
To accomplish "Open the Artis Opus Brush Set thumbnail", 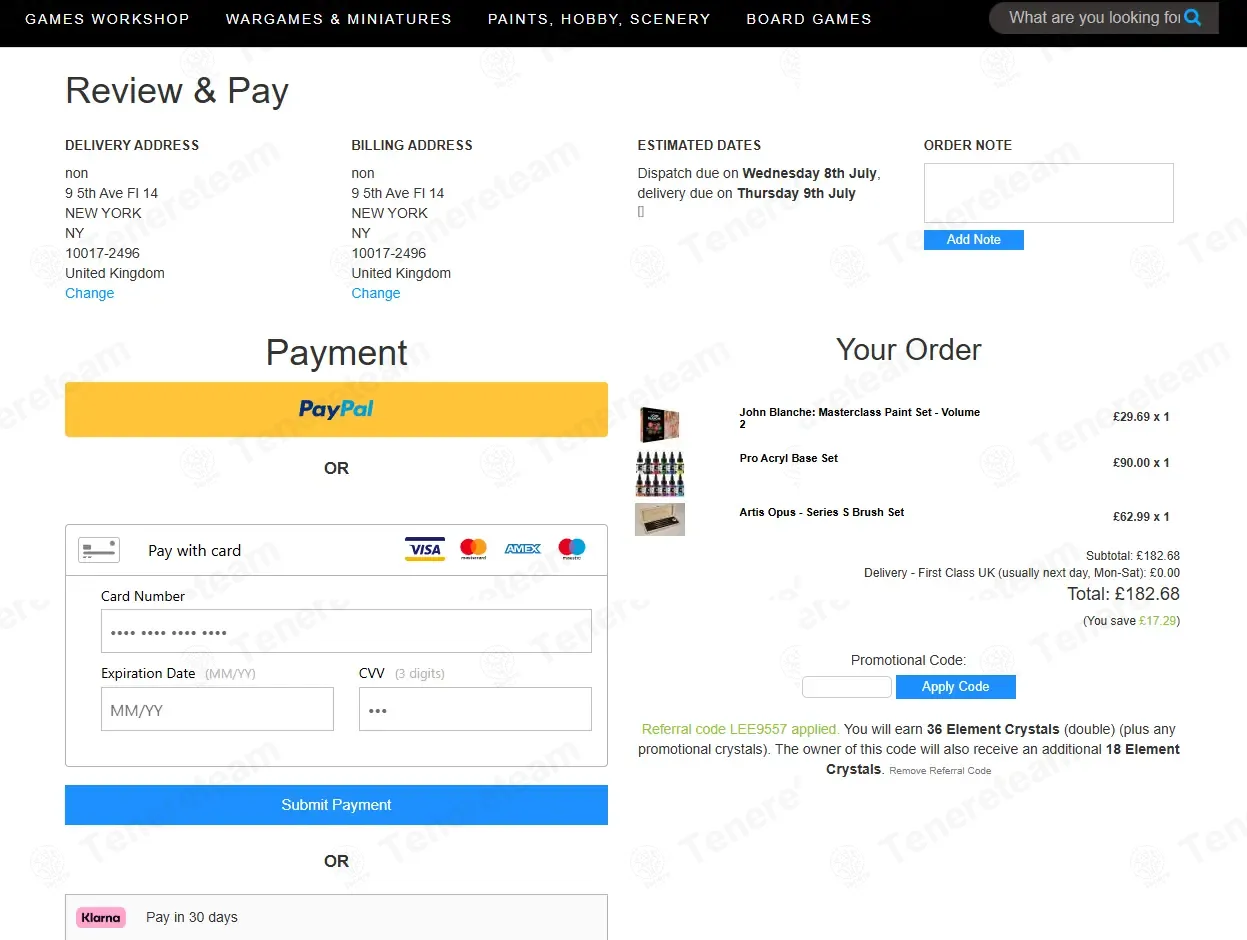I will (x=660, y=519).
